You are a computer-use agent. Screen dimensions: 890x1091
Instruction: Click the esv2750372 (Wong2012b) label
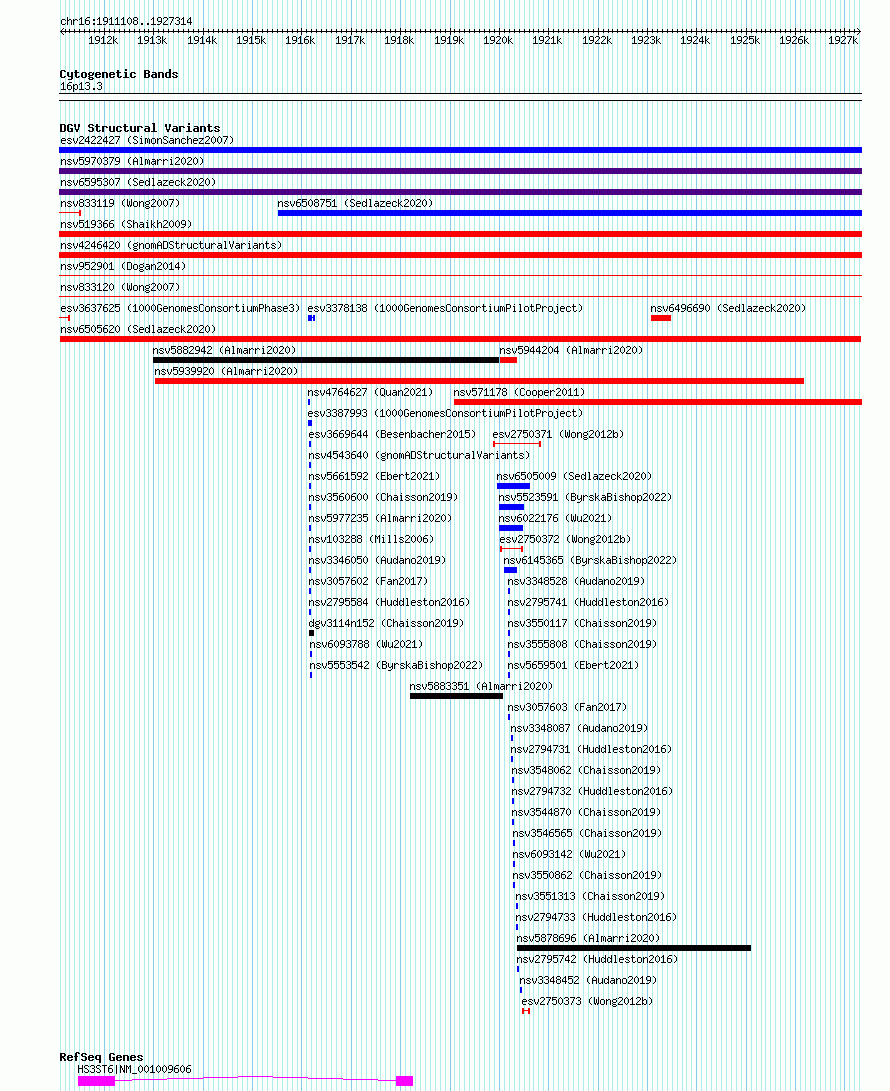click(565, 539)
